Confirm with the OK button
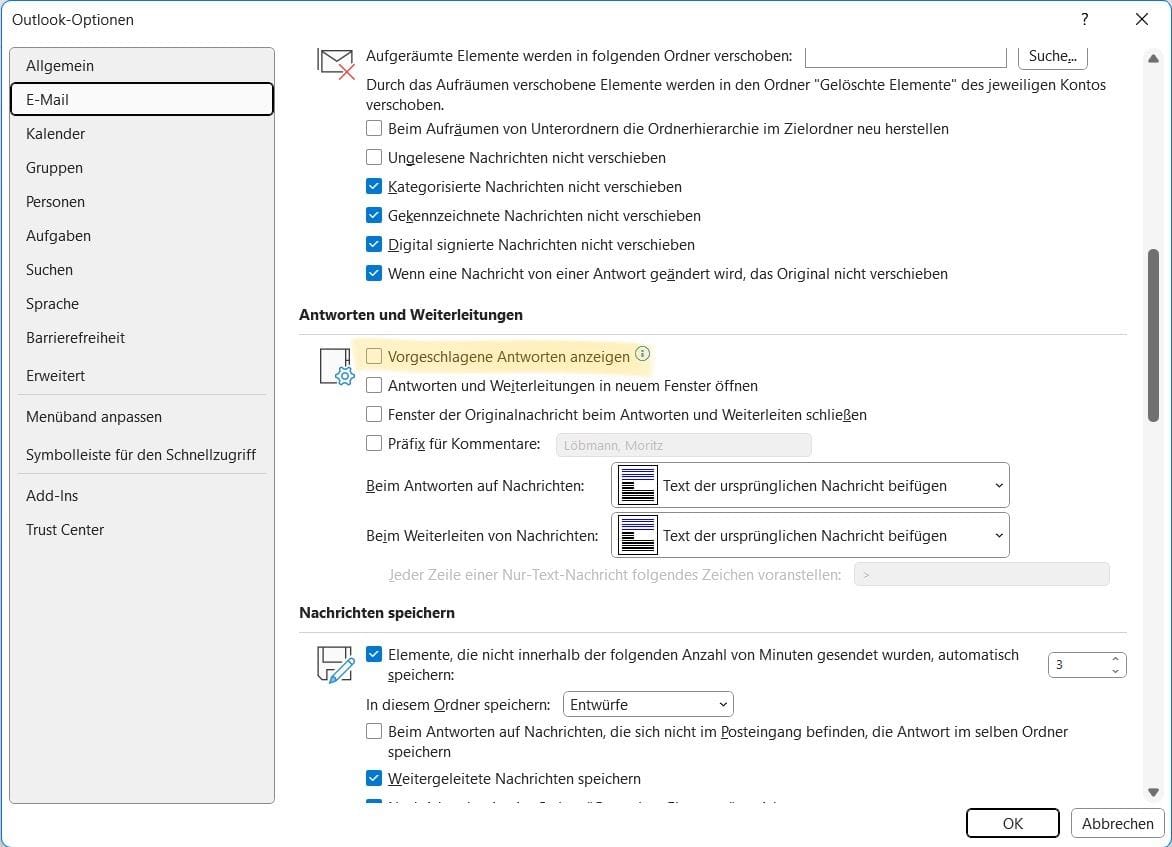This screenshot has height=847, width=1172. (x=1012, y=823)
